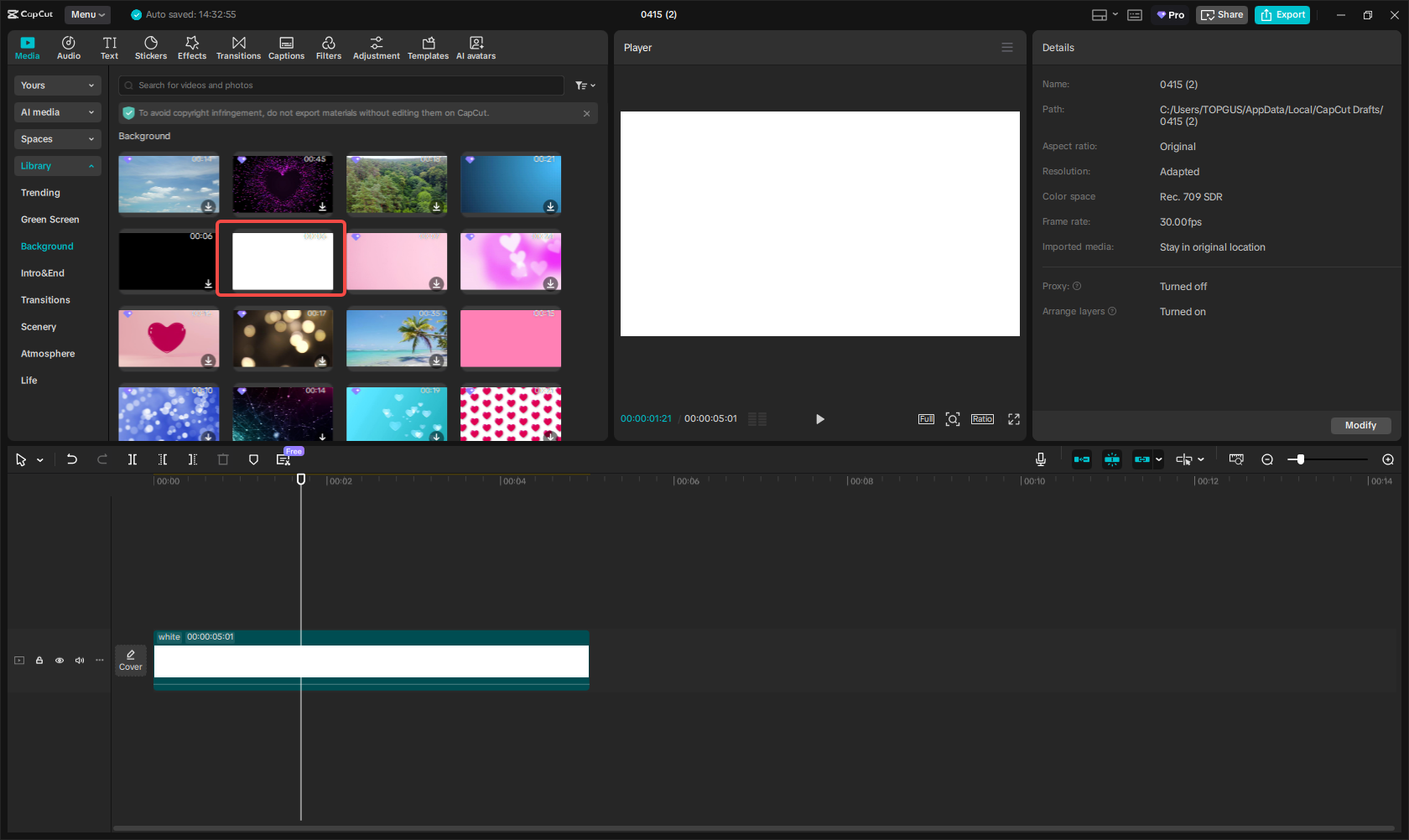Click the Export button
The height and width of the screenshot is (840, 1409).
(1282, 15)
